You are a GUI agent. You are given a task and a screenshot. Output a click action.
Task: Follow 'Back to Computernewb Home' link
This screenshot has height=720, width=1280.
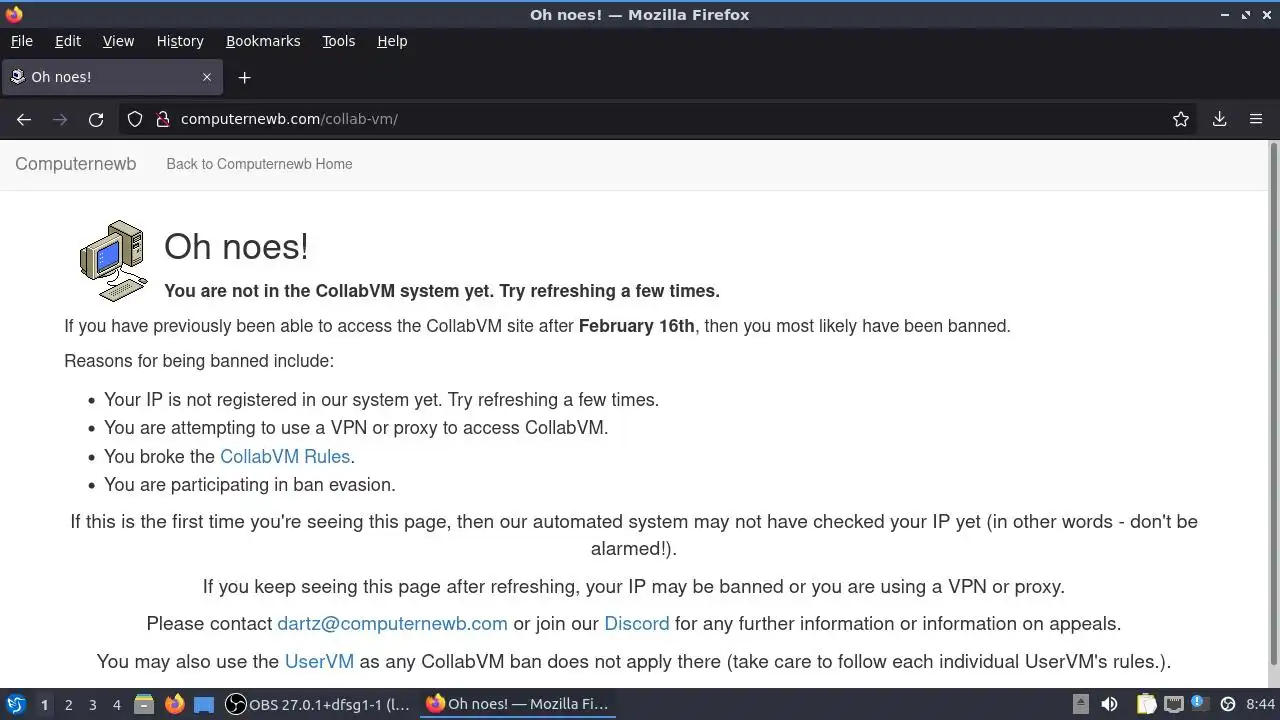tap(259, 164)
